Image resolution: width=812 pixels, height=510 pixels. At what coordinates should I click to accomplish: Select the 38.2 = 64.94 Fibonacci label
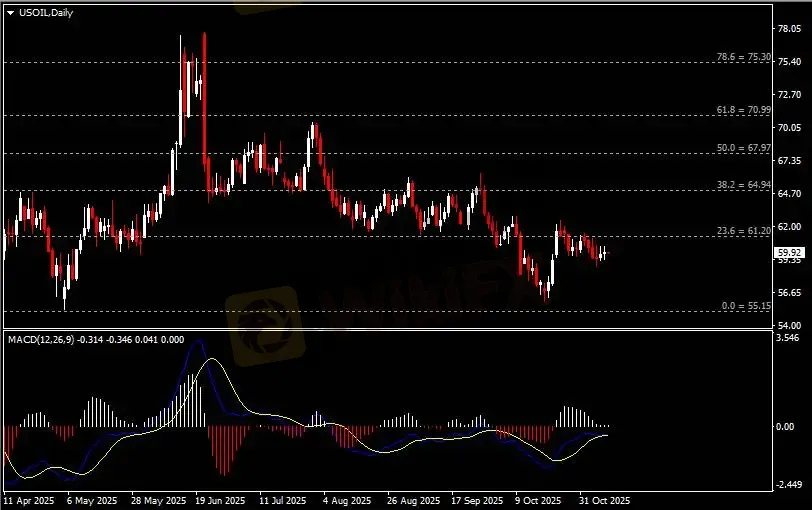(744, 185)
